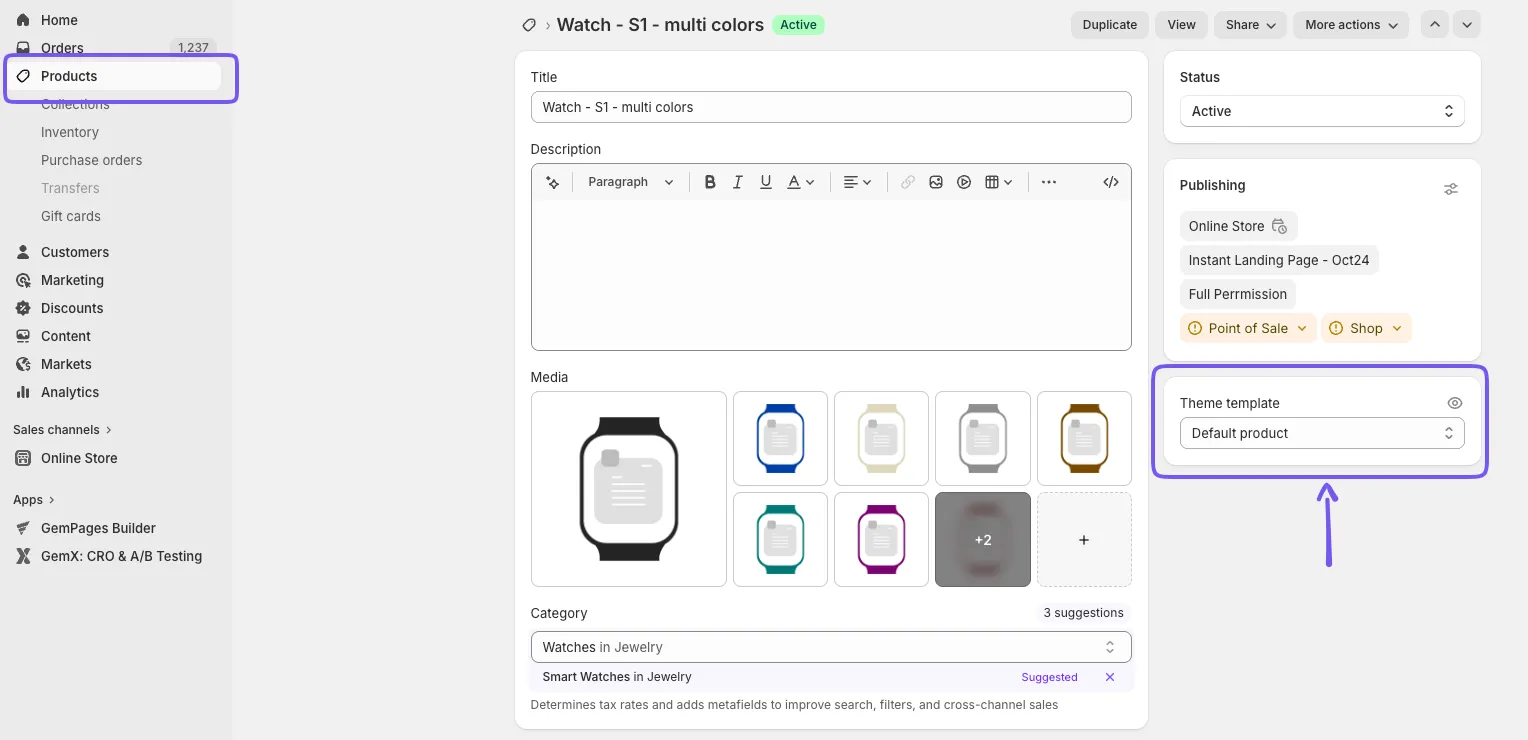Screen dimensions: 1528x740
Task: Click the View button
Action: (1181, 25)
